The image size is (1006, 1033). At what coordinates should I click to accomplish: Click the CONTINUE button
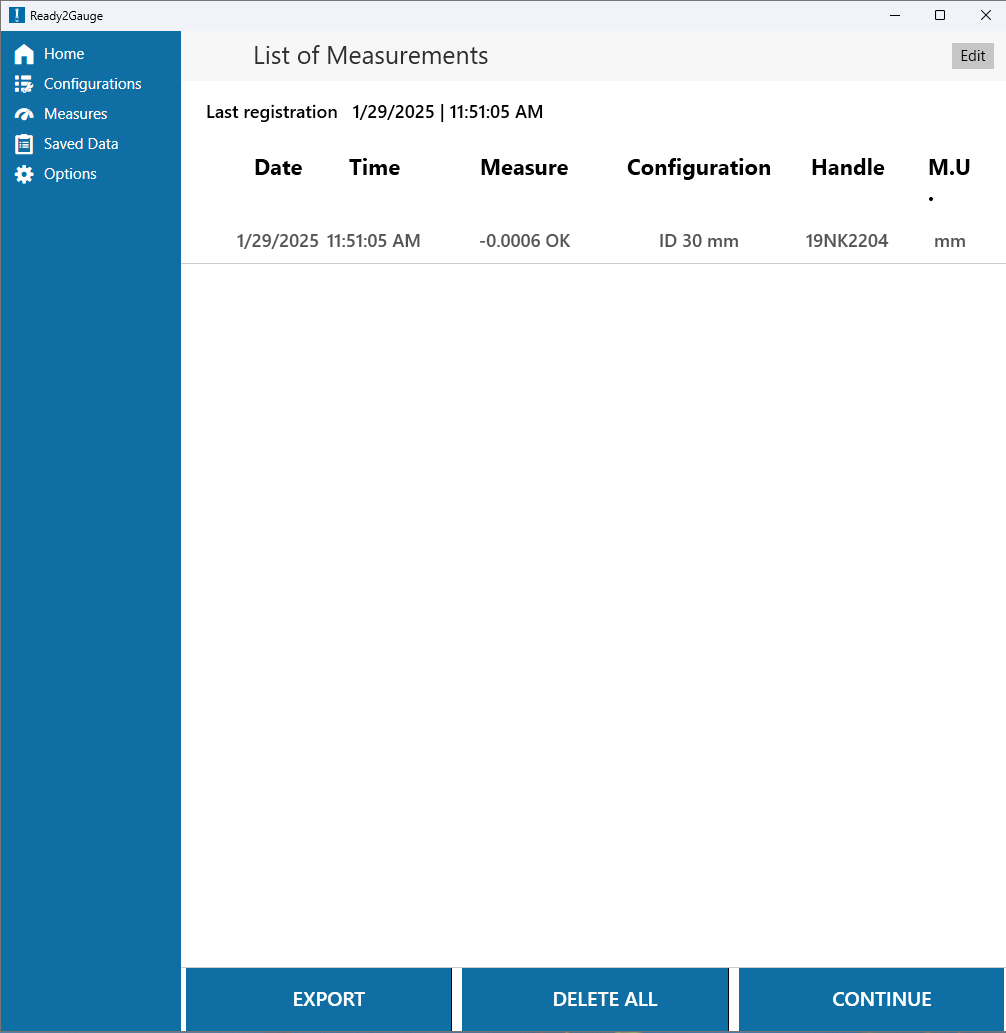872,999
